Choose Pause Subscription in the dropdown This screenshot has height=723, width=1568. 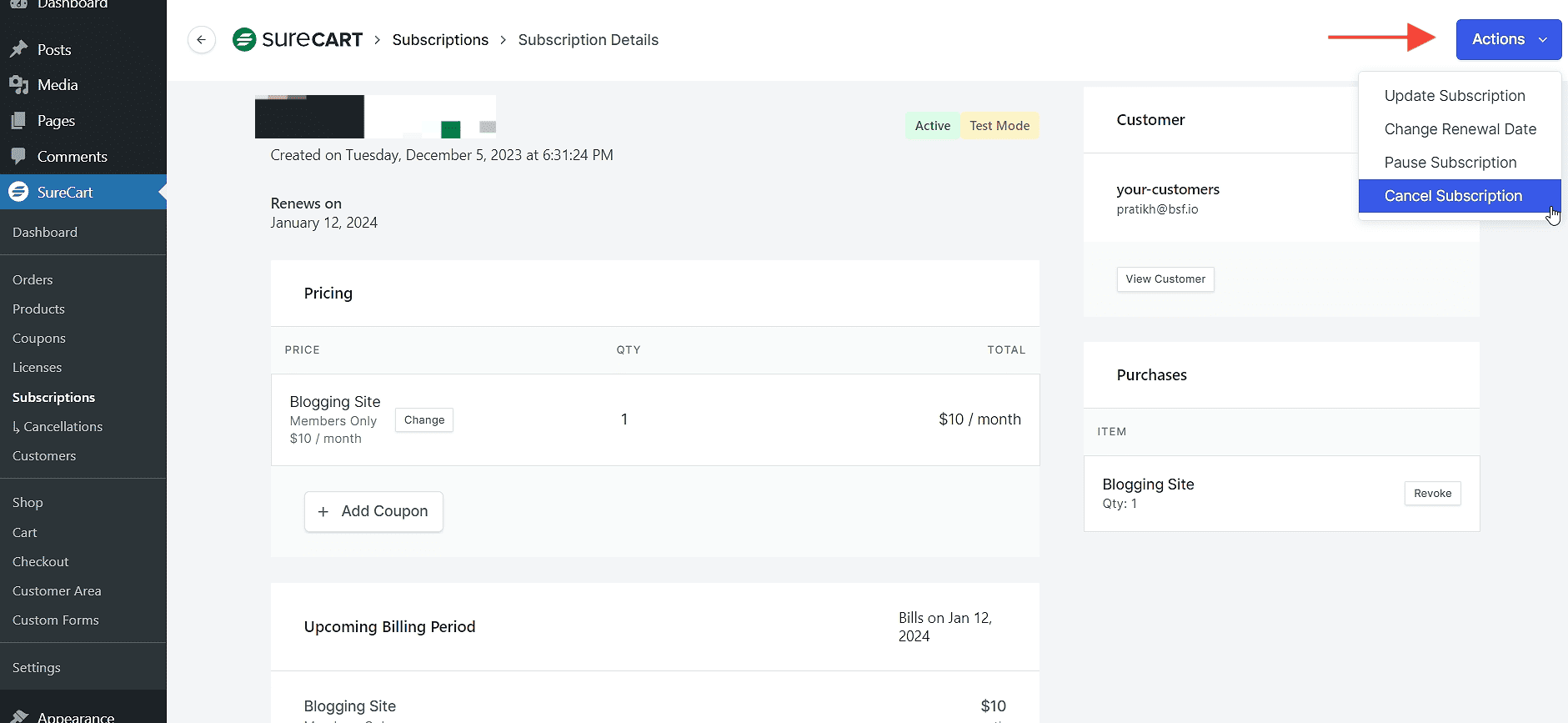click(x=1450, y=163)
